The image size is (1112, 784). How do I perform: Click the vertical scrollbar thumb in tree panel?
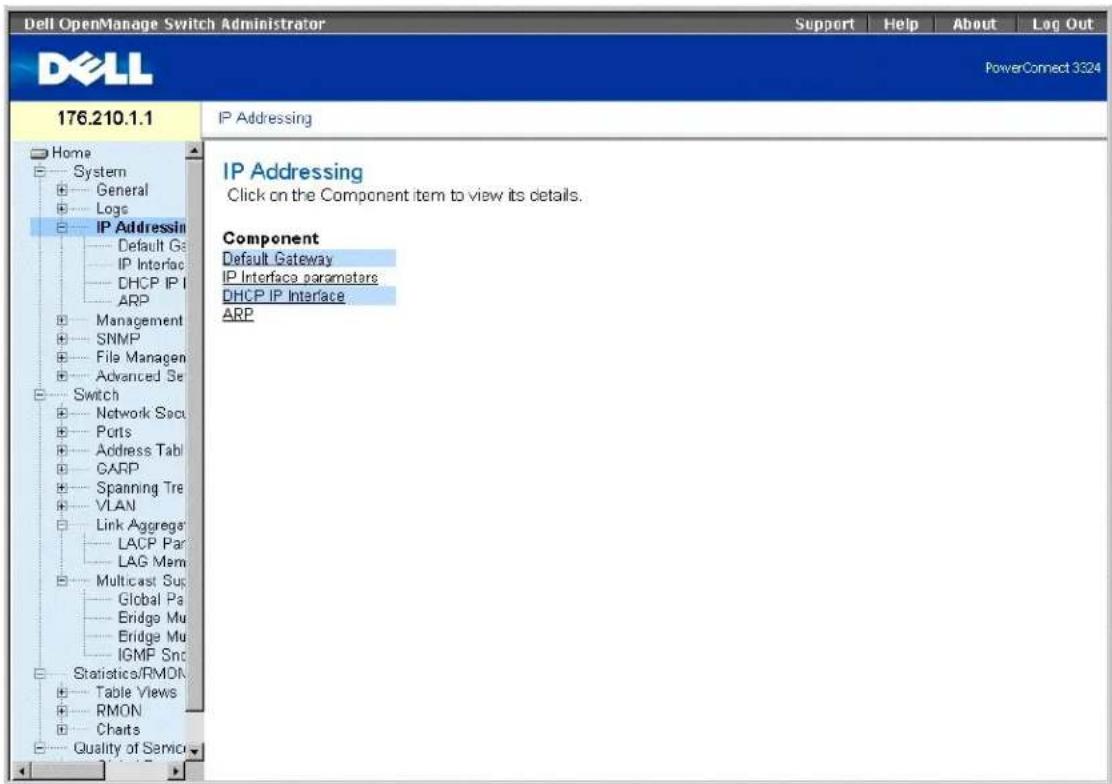pyautogui.click(x=194, y=436)
